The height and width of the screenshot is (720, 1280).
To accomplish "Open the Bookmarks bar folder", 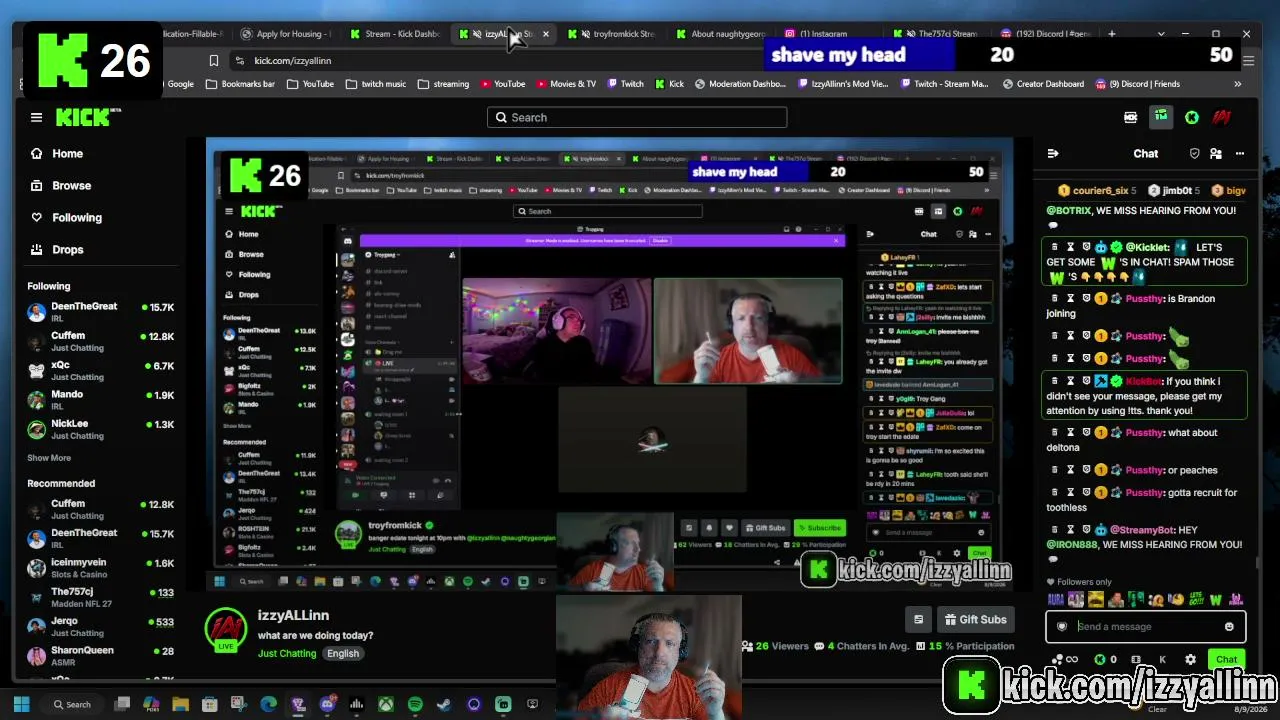I will point(240,84).
